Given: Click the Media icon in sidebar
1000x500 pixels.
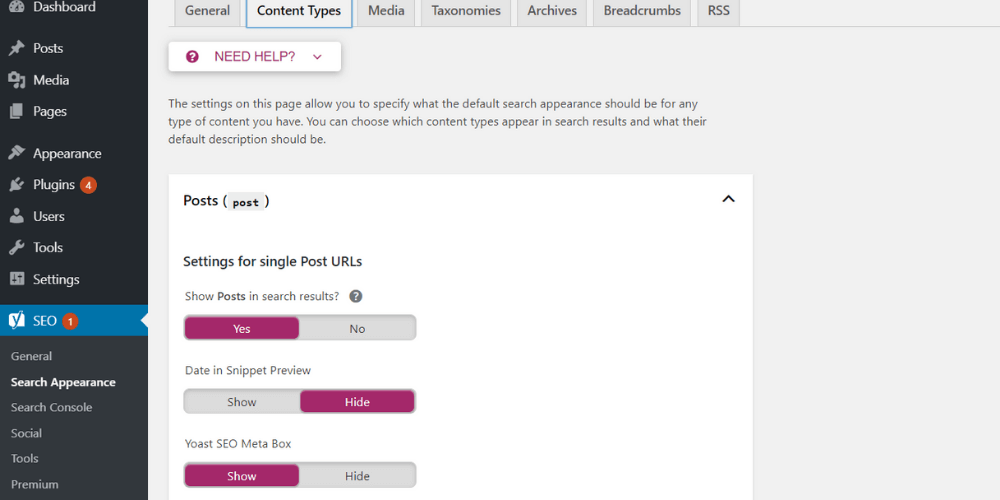Looking at the screenshot, I should coord(16,80).
